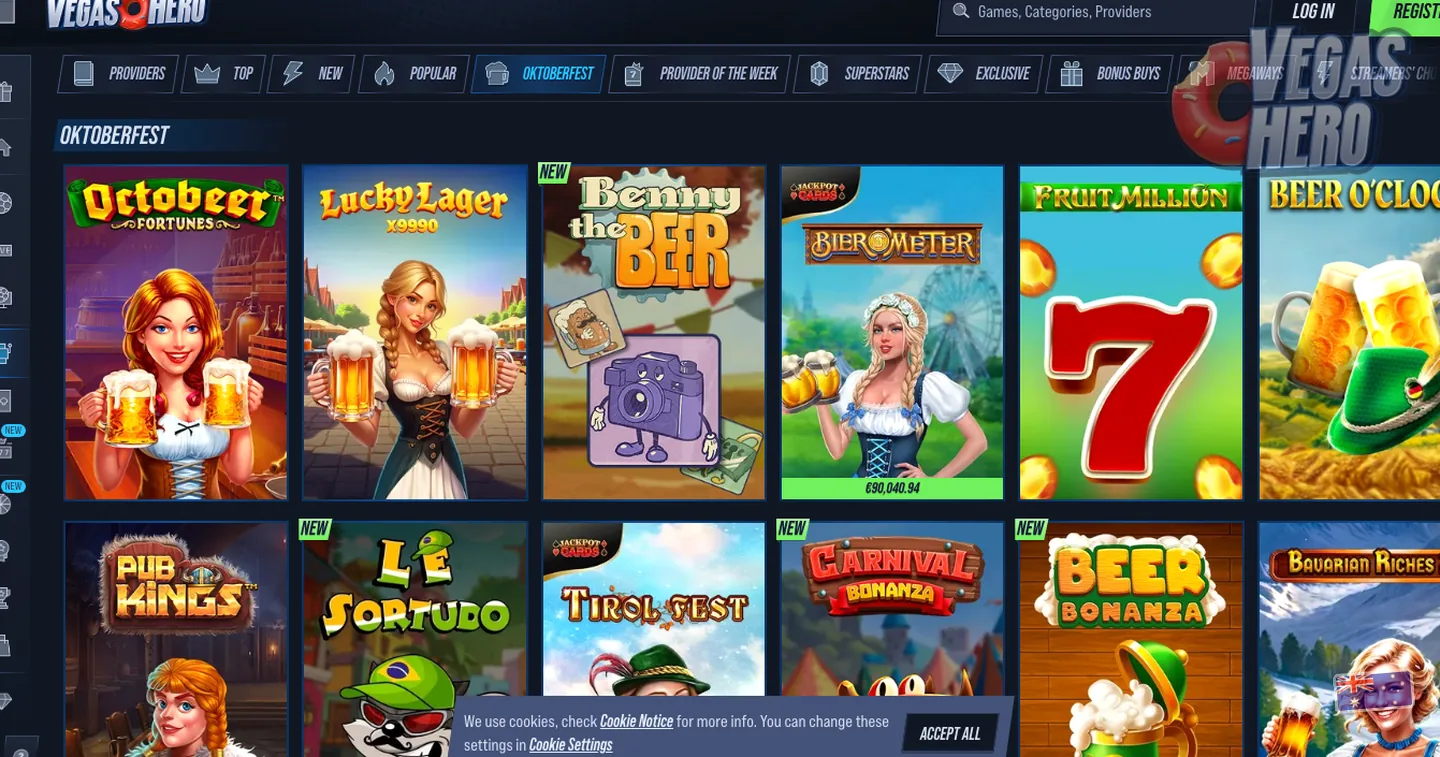
Task: Open the Cookie Notice link
Action: click(636, 722)
